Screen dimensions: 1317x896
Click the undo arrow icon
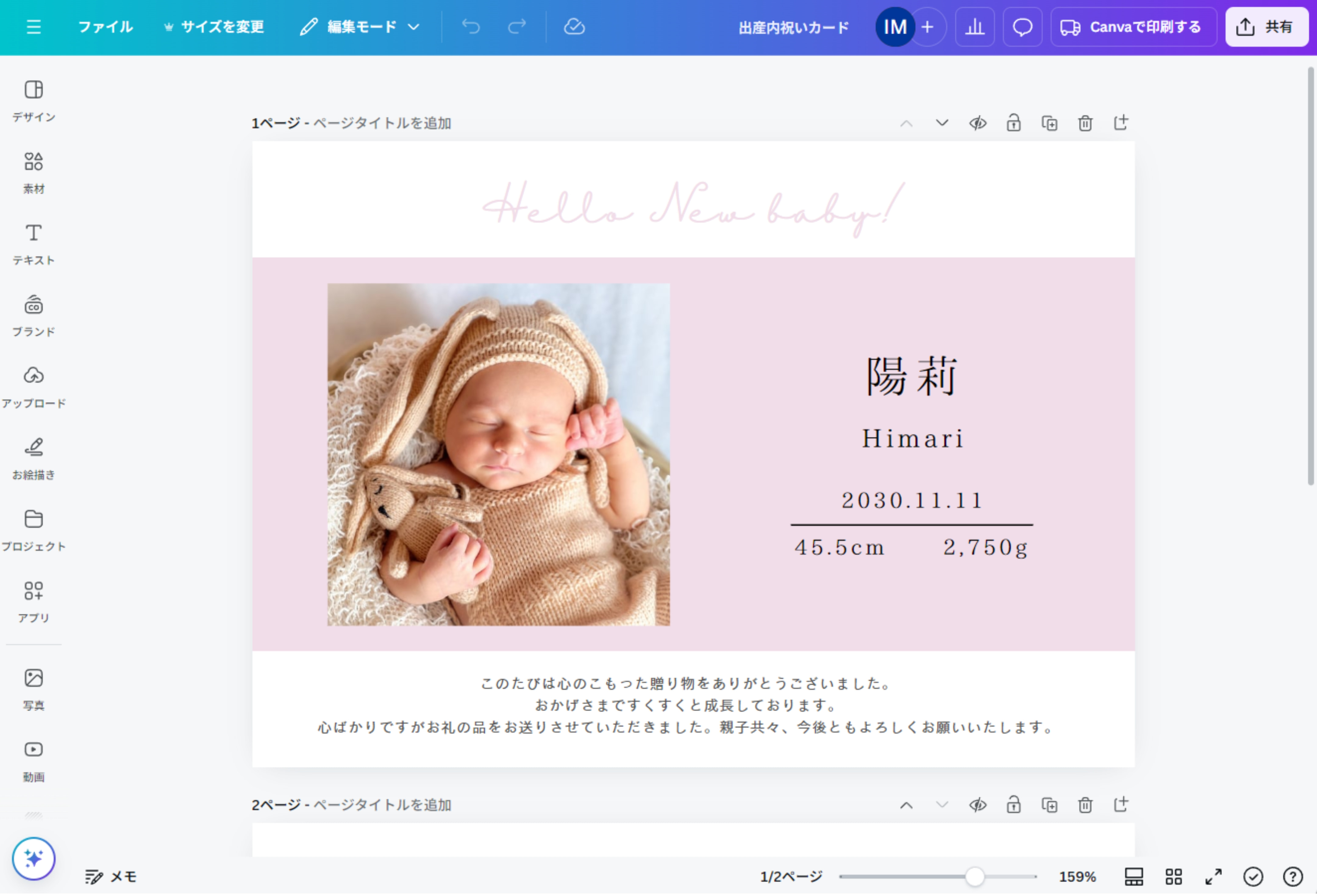471,27
